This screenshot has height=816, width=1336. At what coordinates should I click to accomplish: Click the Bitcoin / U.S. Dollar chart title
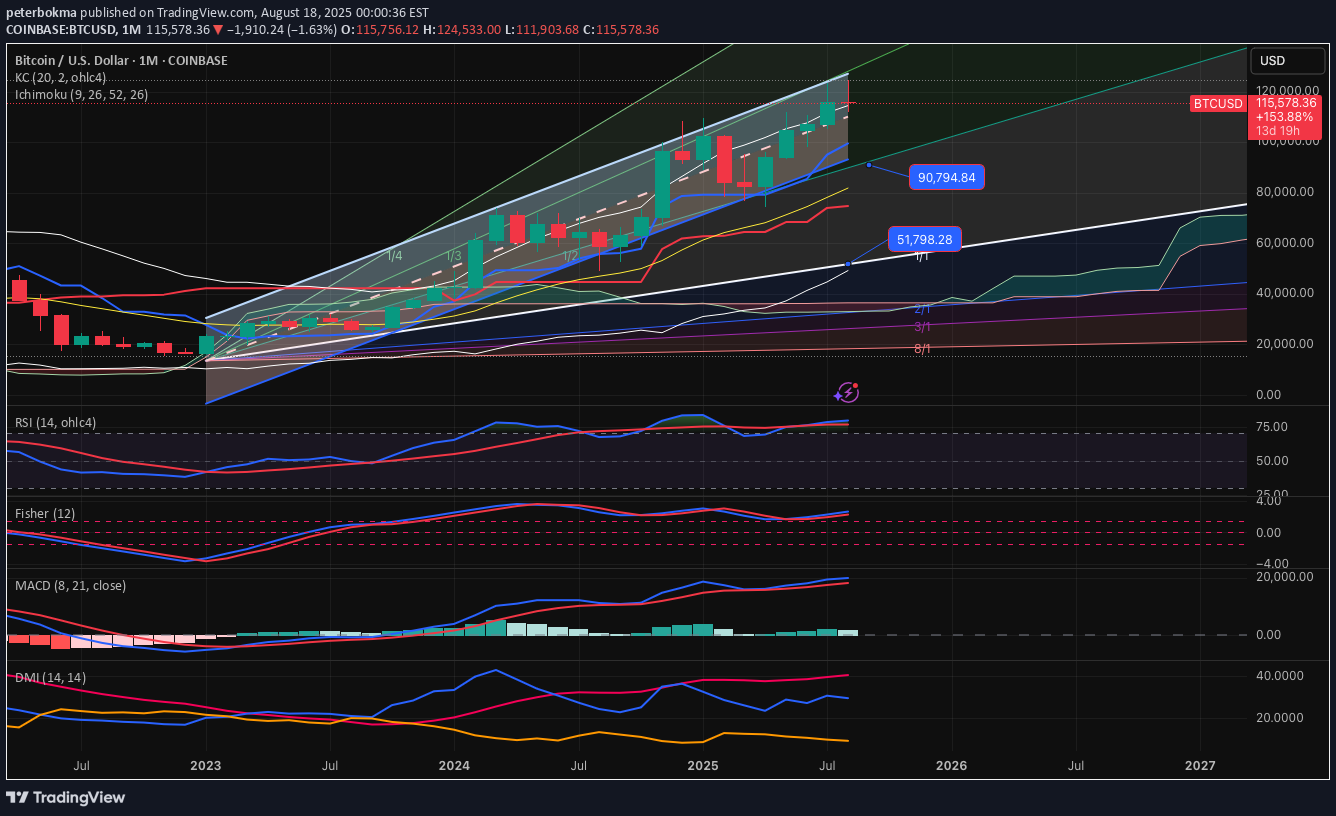pyautogui.click(x=121, y=61)
